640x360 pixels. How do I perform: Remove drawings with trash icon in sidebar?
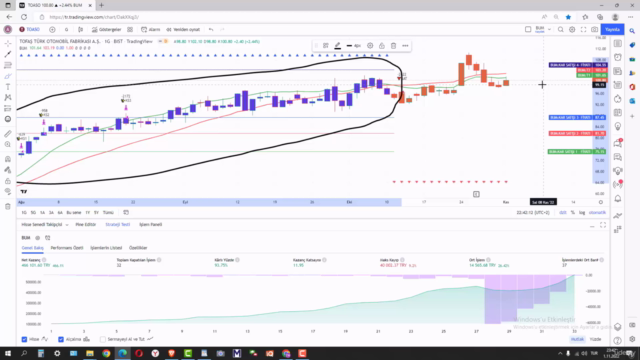8,207
